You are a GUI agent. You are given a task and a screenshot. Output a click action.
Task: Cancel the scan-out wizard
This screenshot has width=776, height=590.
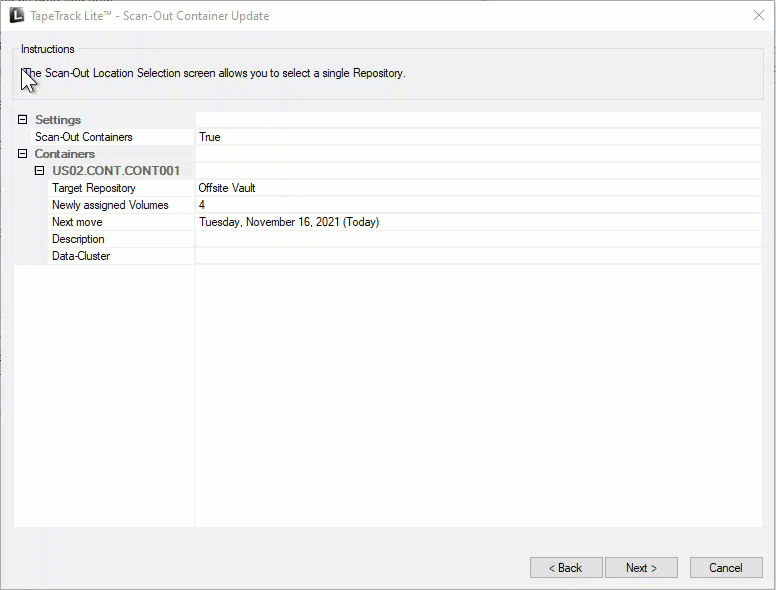tap(726, 568)
